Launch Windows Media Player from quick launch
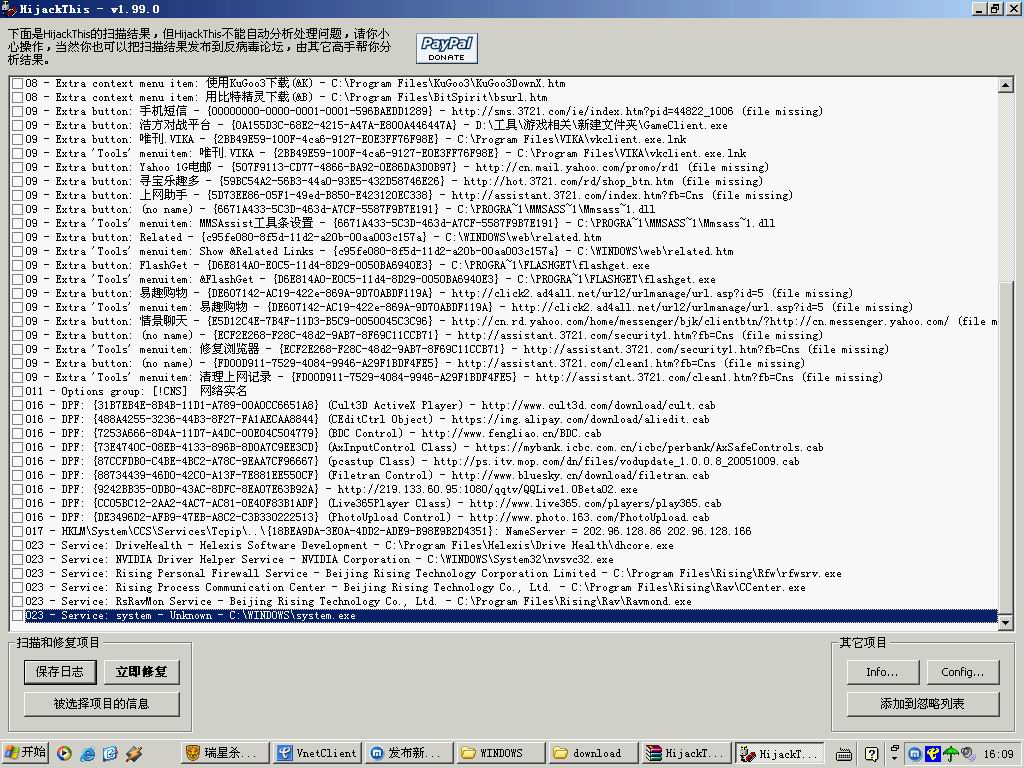Viewport: 1024px width, 768px height. (x=64, y=754)
